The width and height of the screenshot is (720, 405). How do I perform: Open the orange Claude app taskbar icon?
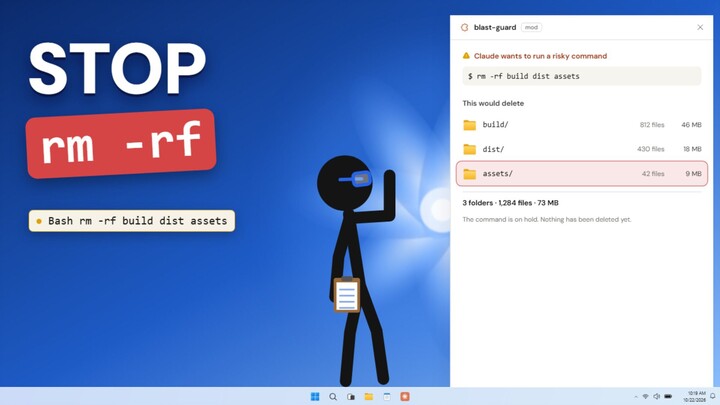point(405,396)
